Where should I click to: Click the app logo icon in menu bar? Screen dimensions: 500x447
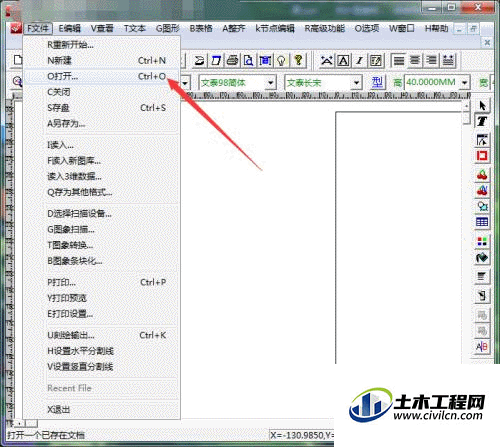[x=16, y=29]
